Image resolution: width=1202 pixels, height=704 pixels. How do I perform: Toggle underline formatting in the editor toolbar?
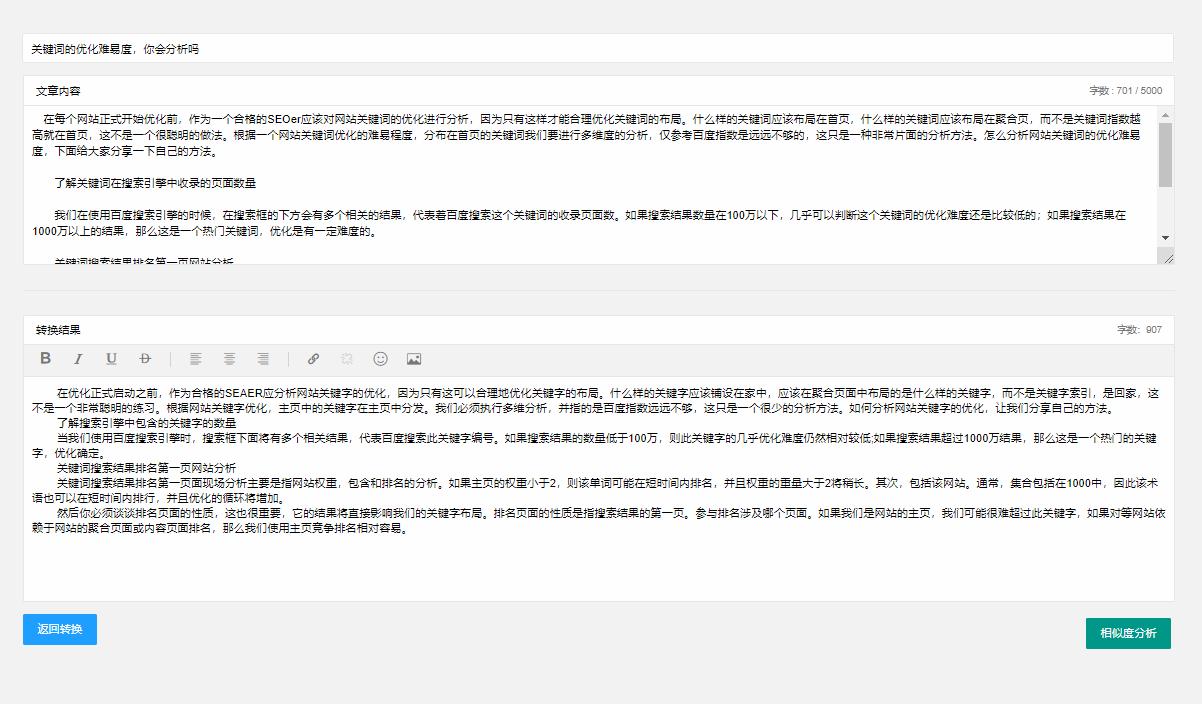pos(111,359)
